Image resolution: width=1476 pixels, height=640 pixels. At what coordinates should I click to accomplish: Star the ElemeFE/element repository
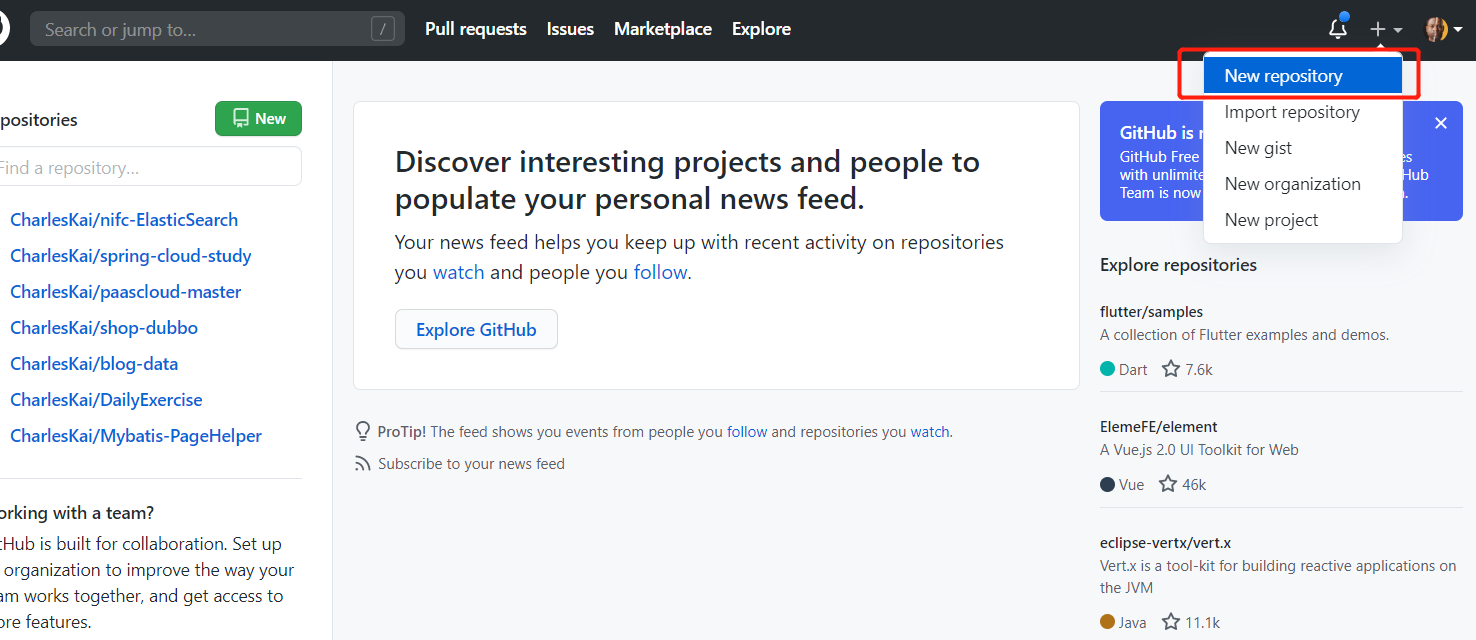click(x=1168, y=484)
